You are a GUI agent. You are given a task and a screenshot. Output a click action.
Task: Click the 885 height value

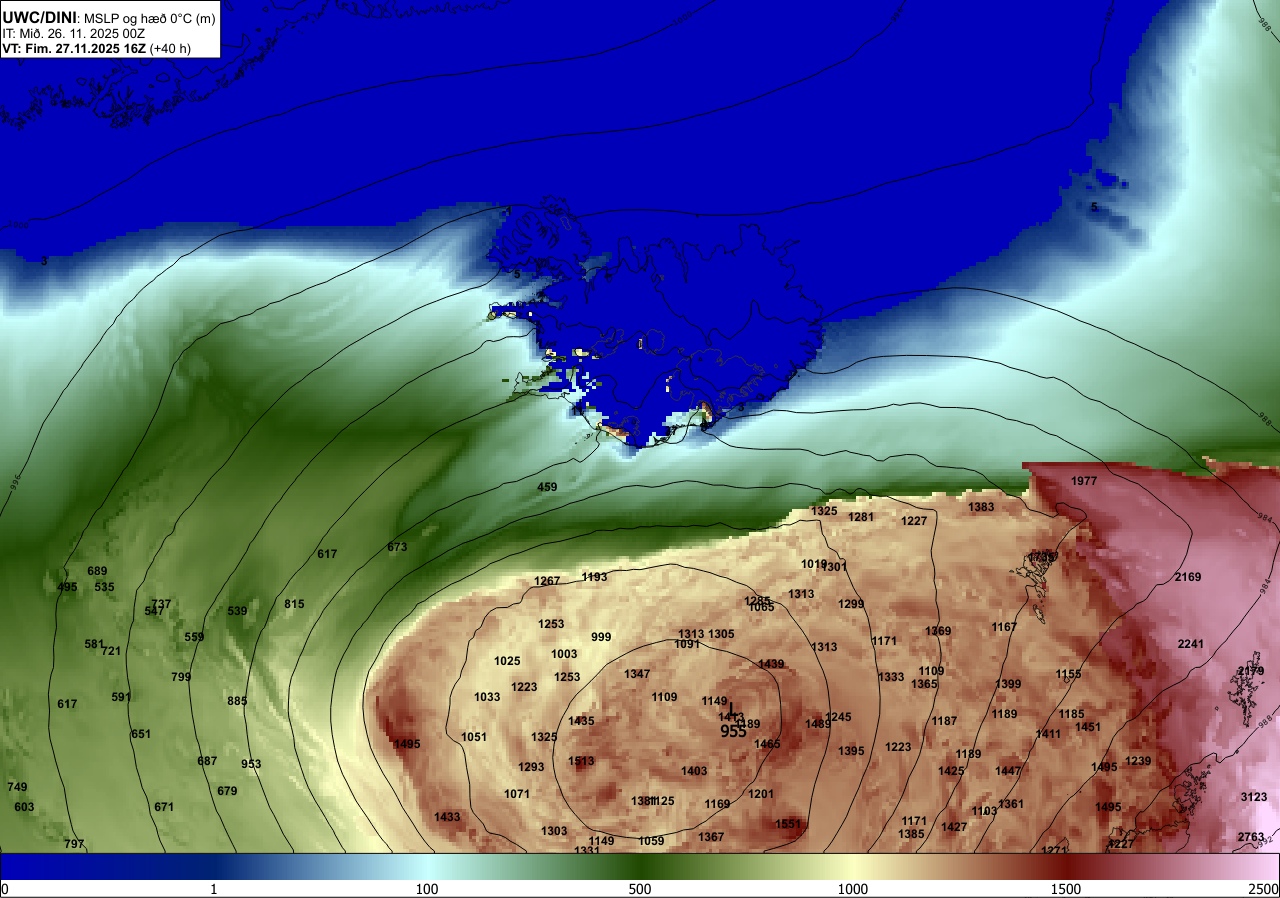[x=237, y=701]
